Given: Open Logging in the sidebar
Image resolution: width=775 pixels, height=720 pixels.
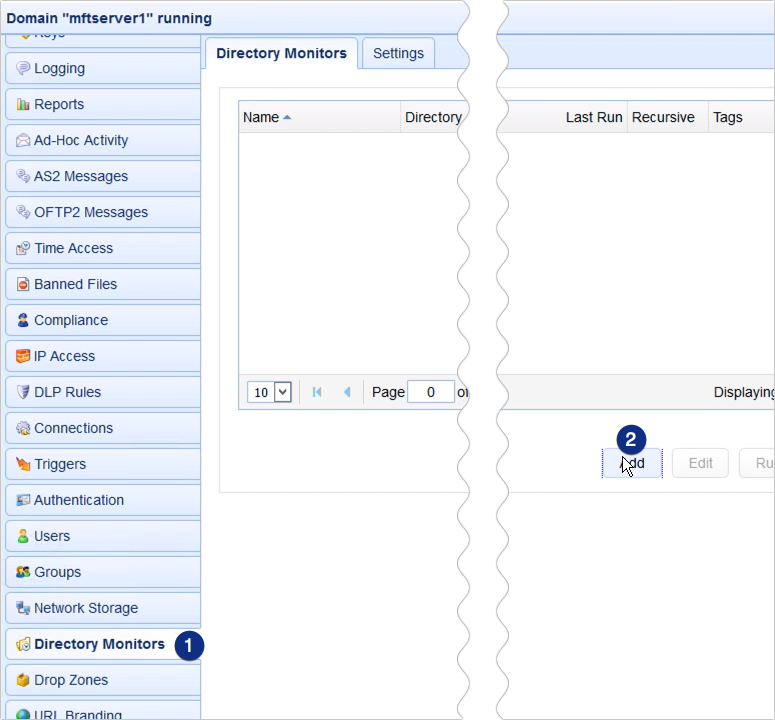Looking at the screenshot, I should pyautogui.click(x=103, y=68).
